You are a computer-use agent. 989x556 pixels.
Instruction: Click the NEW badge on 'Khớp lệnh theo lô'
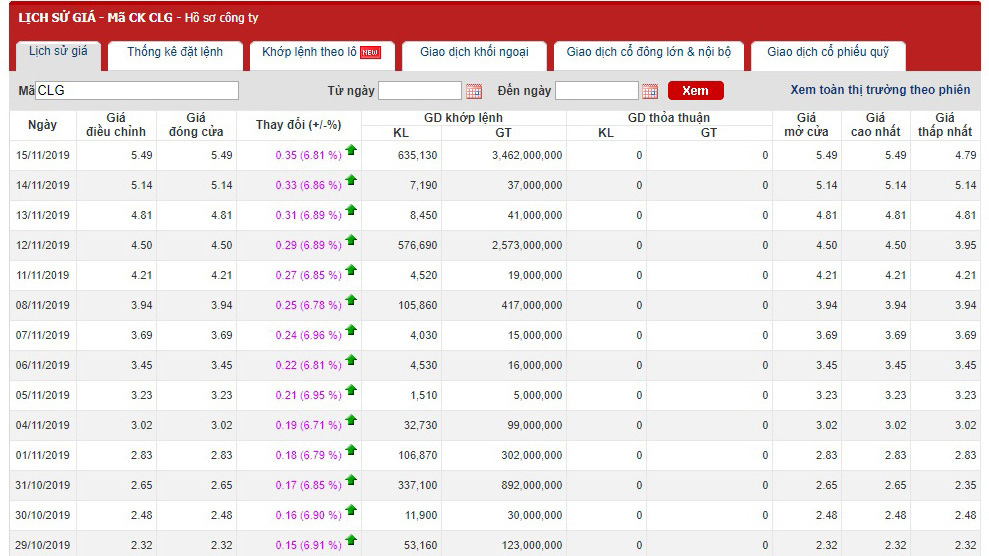[x=370, y=53]
